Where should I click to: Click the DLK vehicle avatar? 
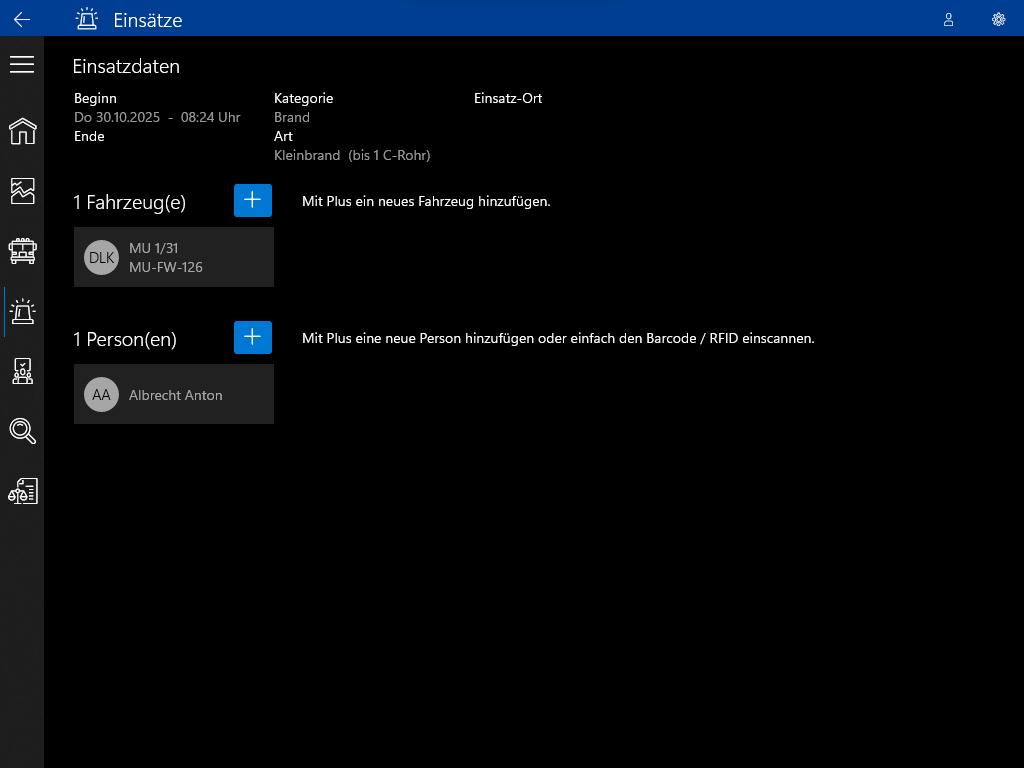pyautogui.click(x=101, y=257)
